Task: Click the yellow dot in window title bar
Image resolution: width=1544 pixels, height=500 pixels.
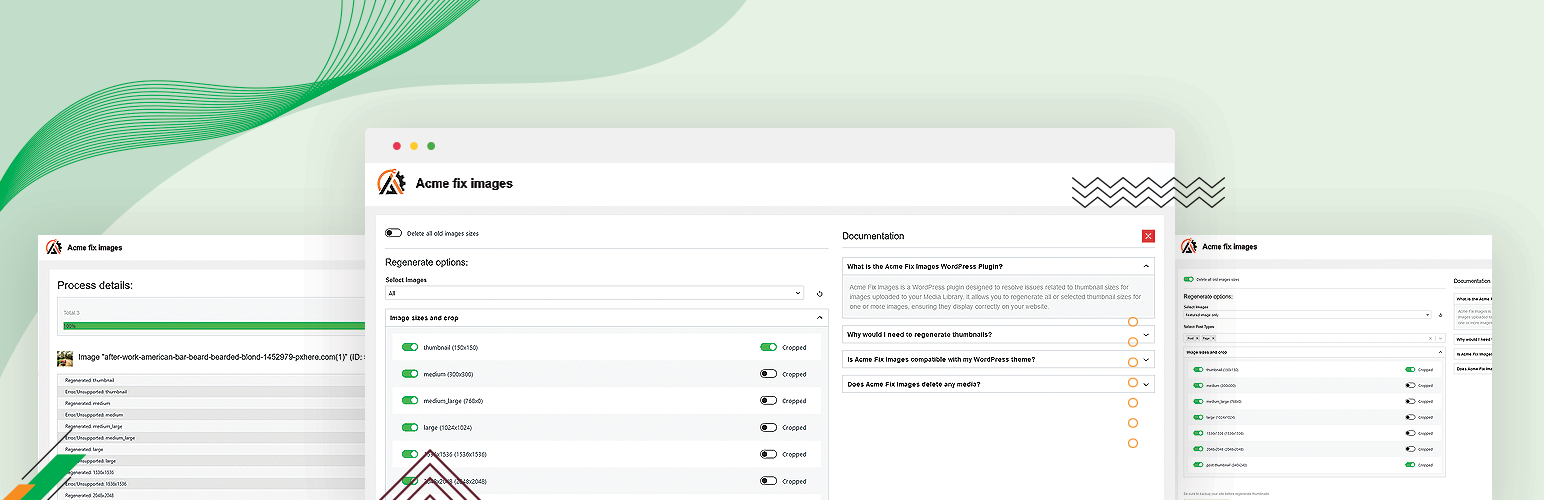Action: (x=414, y=146)
